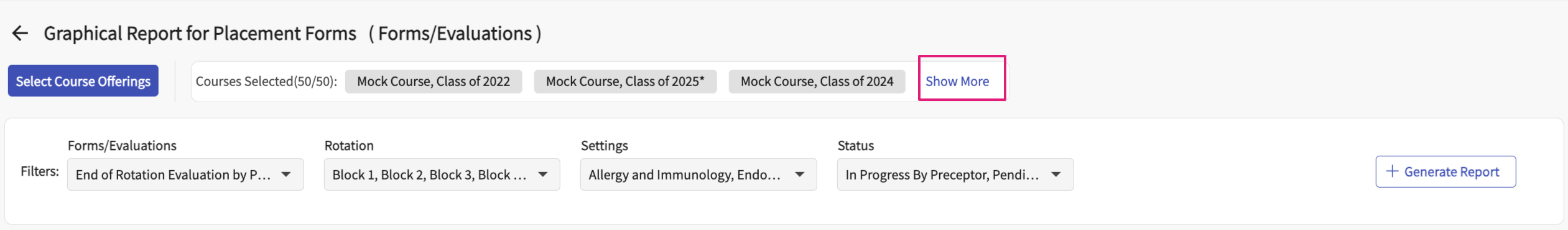This screenshot has height=230, width=1568.
Task: Click Select Course Offerings button
Action: pos(83,81)
